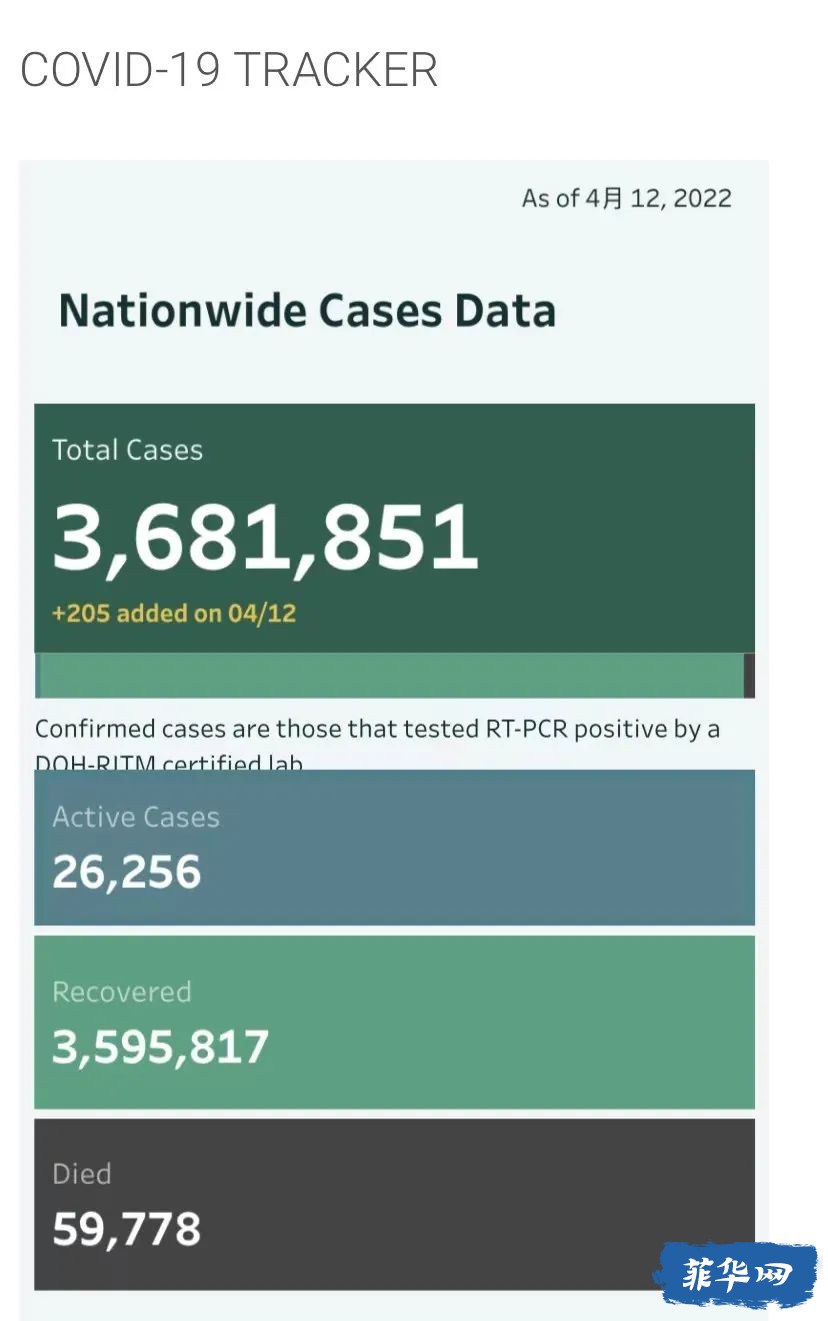Select the "As of 4月 12, 2022" date label
Image resolution: width=828 pixels, height=1321 pixels.
[626, 198]
